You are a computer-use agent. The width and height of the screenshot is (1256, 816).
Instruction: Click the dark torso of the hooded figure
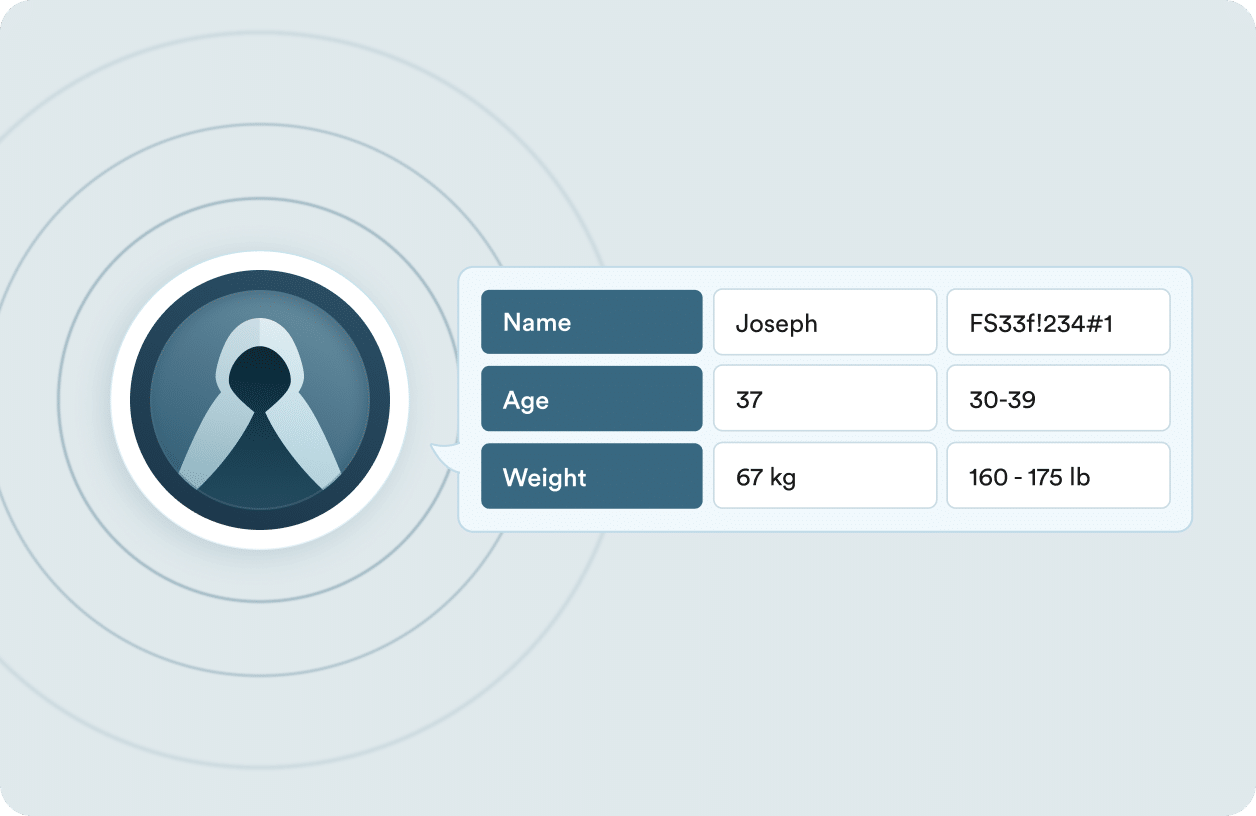coord(260,460)
